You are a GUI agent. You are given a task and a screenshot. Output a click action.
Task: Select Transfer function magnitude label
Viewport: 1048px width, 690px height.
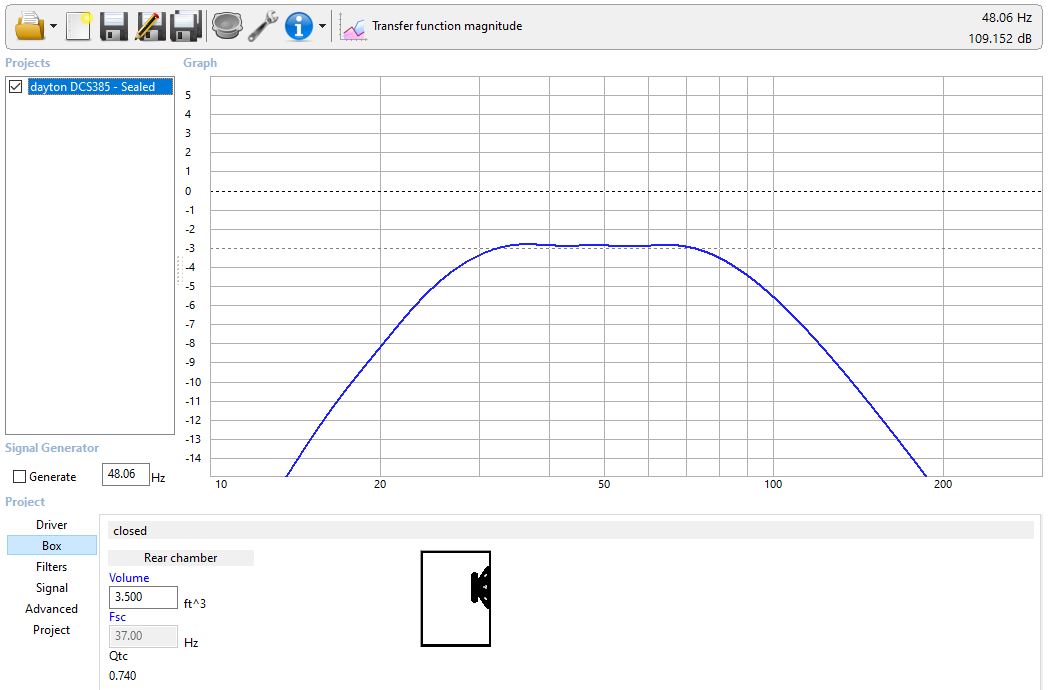click(447, 26)
